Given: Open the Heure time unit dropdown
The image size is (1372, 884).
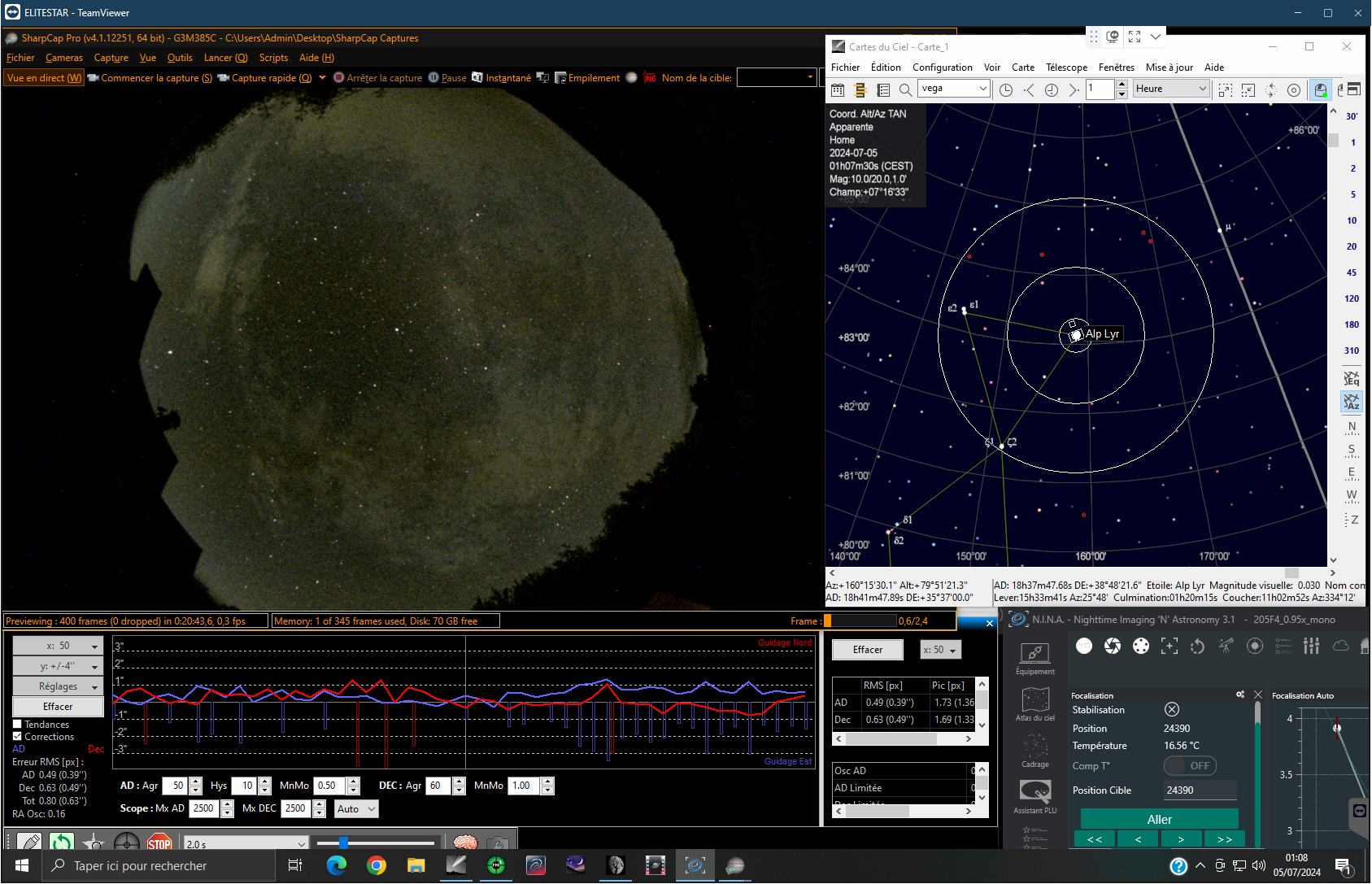Looking at the screenshot, I should 1171,89.
